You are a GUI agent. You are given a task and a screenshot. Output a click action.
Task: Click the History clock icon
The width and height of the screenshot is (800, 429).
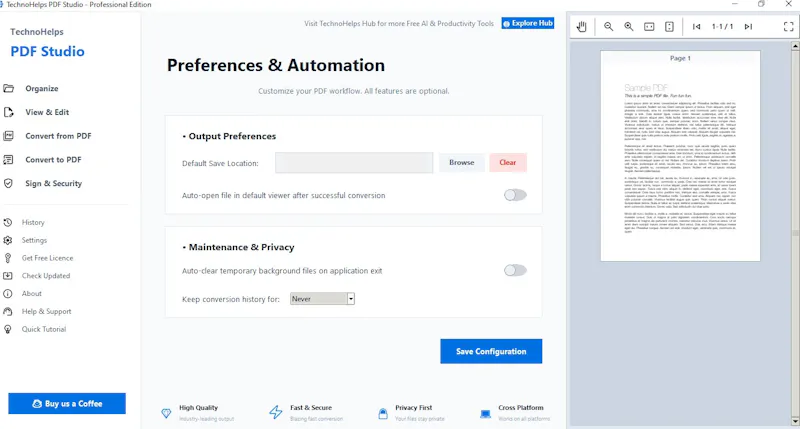pos(8,222)
